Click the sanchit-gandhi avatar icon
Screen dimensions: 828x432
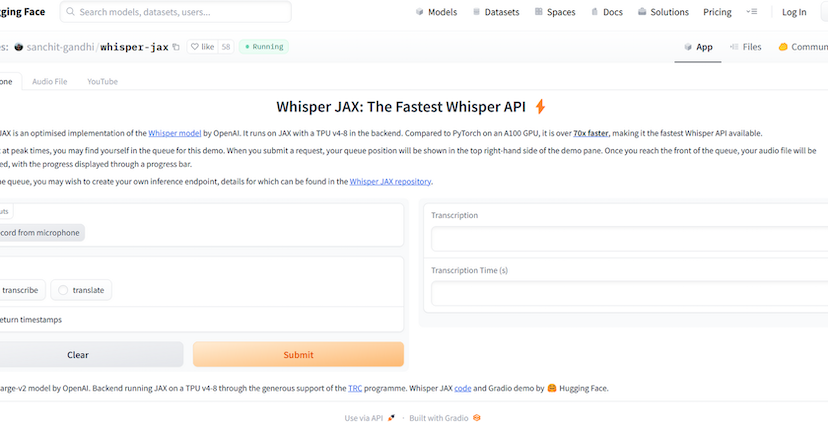point(18,47)
